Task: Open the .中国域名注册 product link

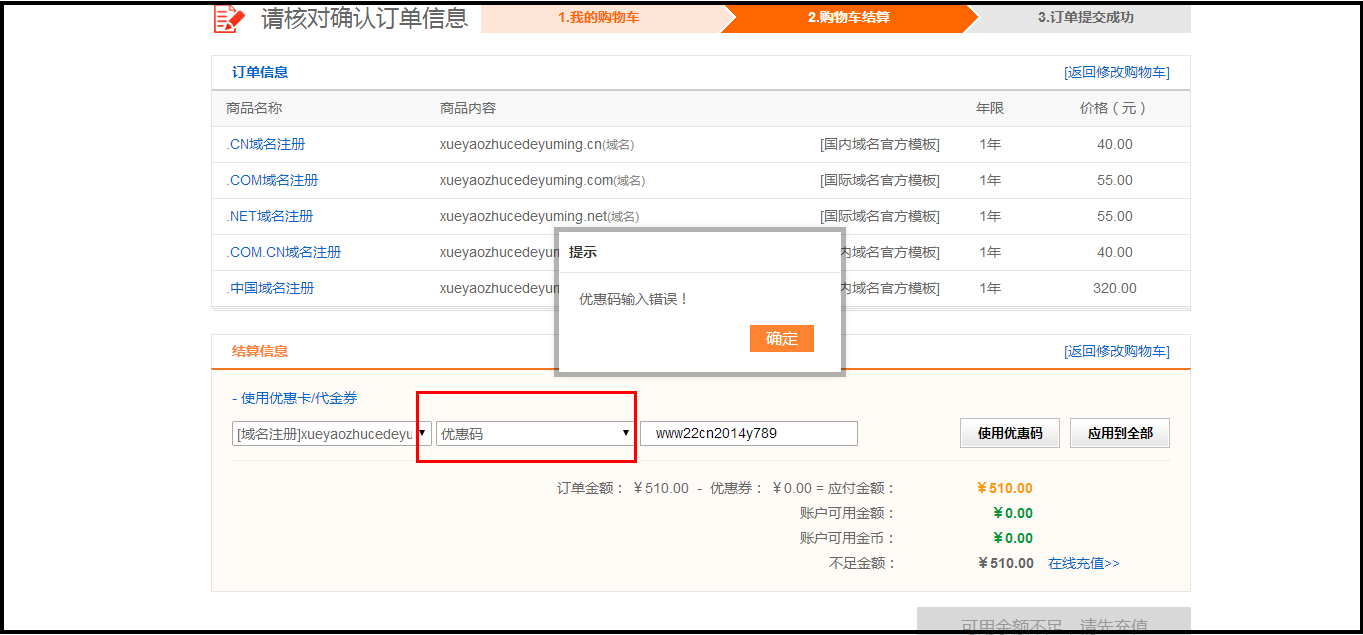Action: [x=270, y=288]
